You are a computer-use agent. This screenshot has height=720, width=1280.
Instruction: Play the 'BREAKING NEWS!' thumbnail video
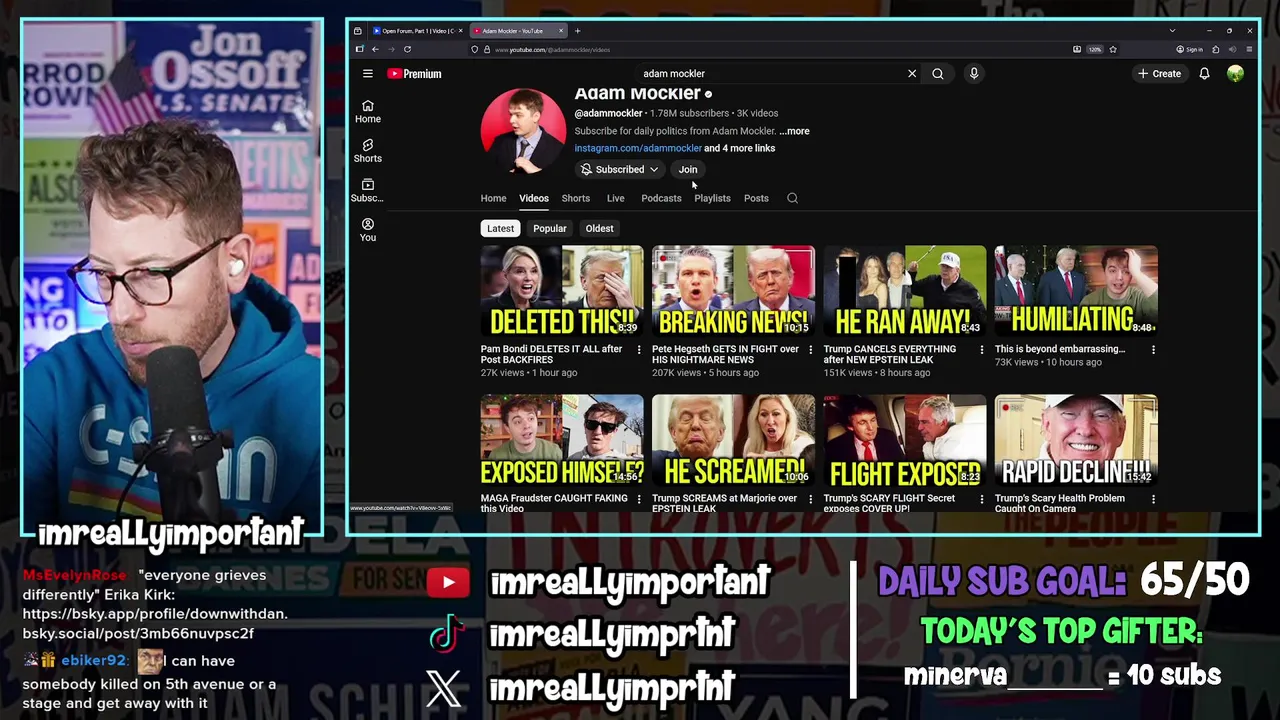[733, 291]
